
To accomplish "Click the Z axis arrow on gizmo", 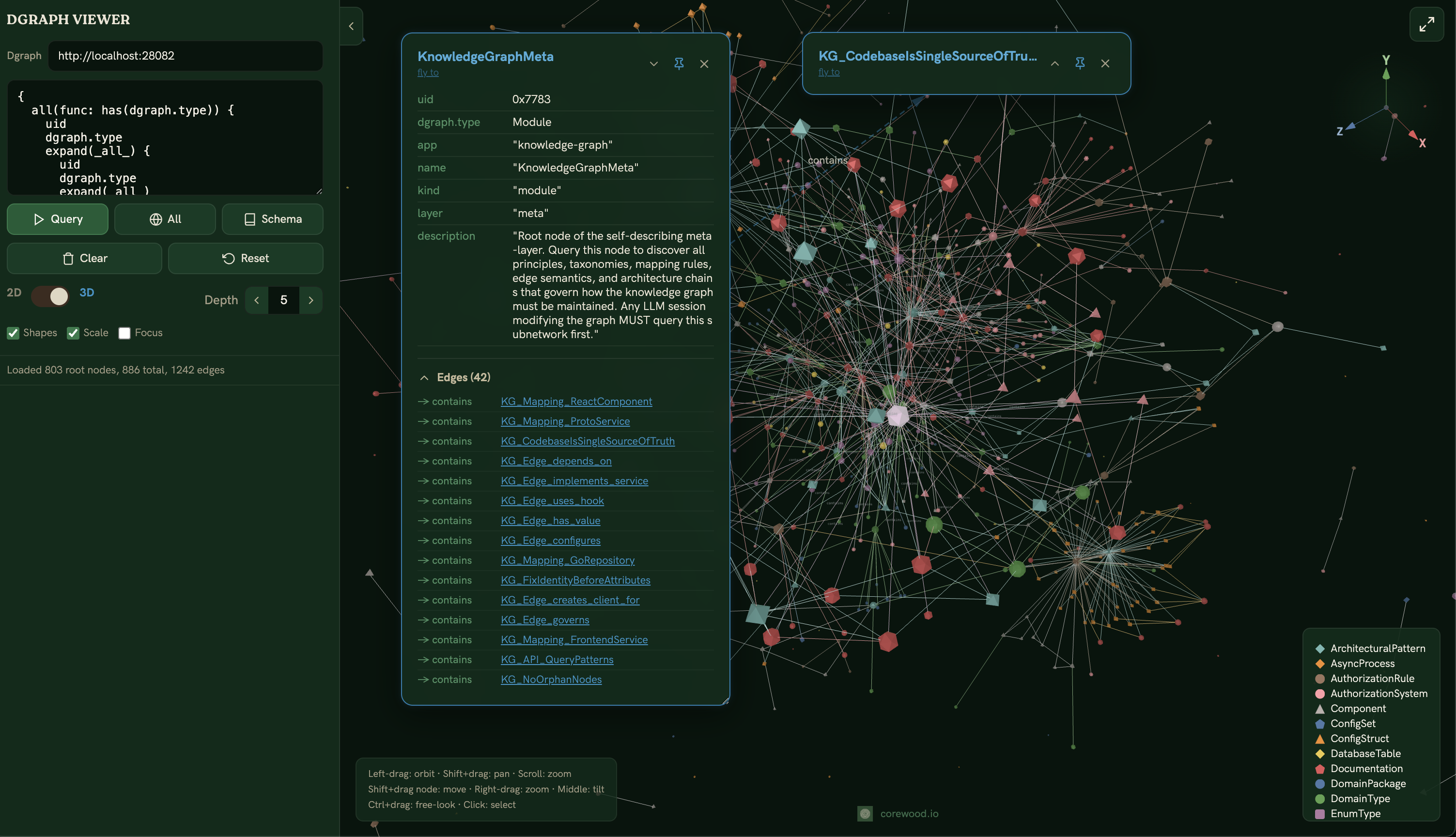I will (x=1351, y=126).
